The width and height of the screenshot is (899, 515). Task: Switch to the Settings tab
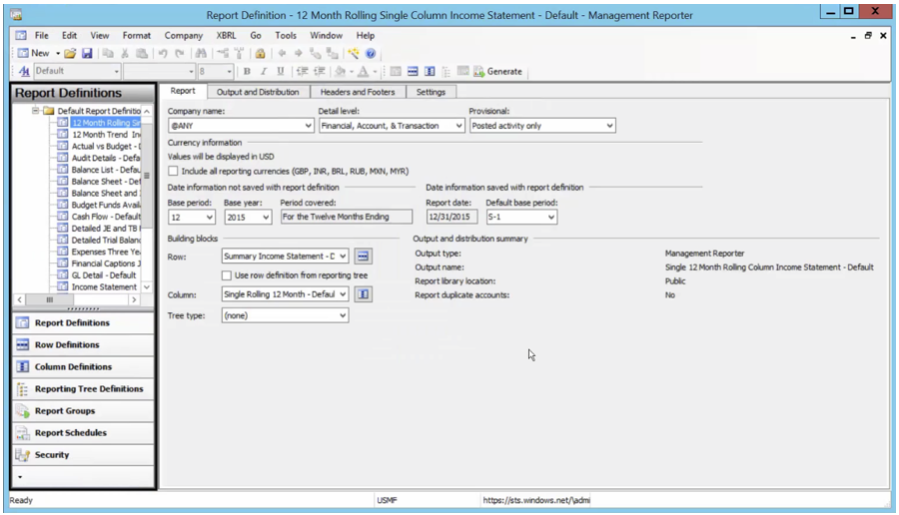(431, 92)
